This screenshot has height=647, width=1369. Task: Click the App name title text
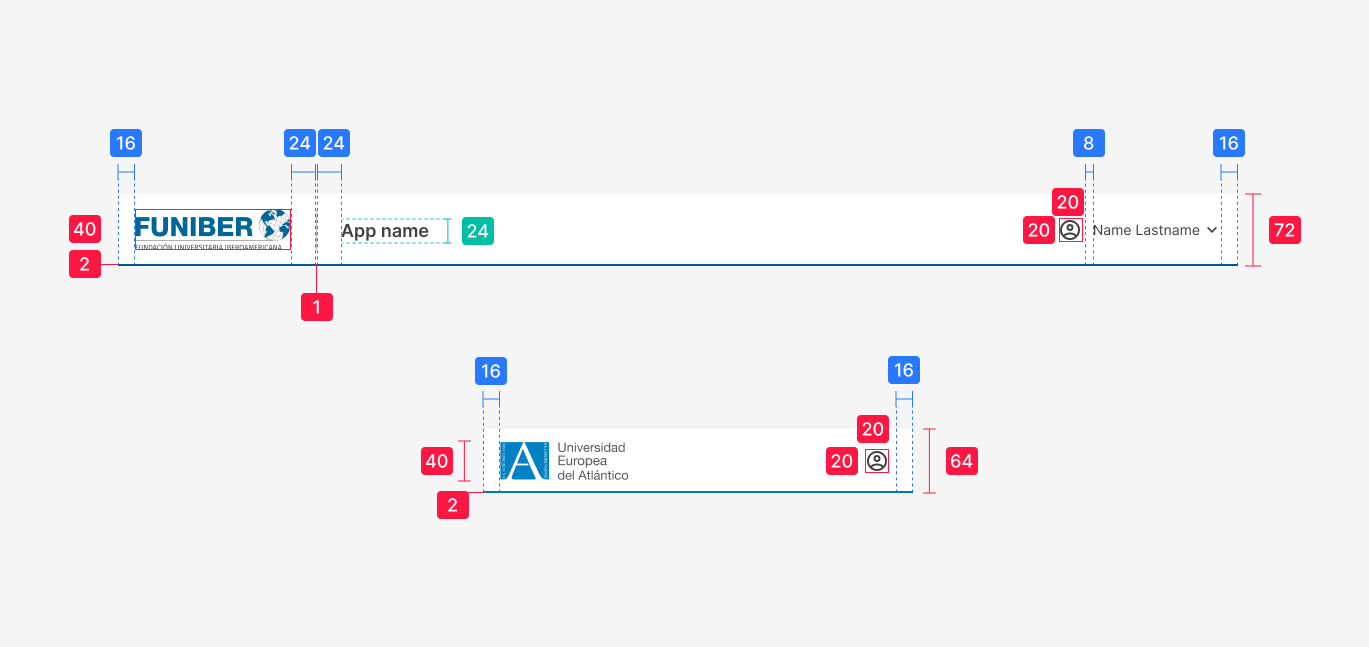point(385,231)
